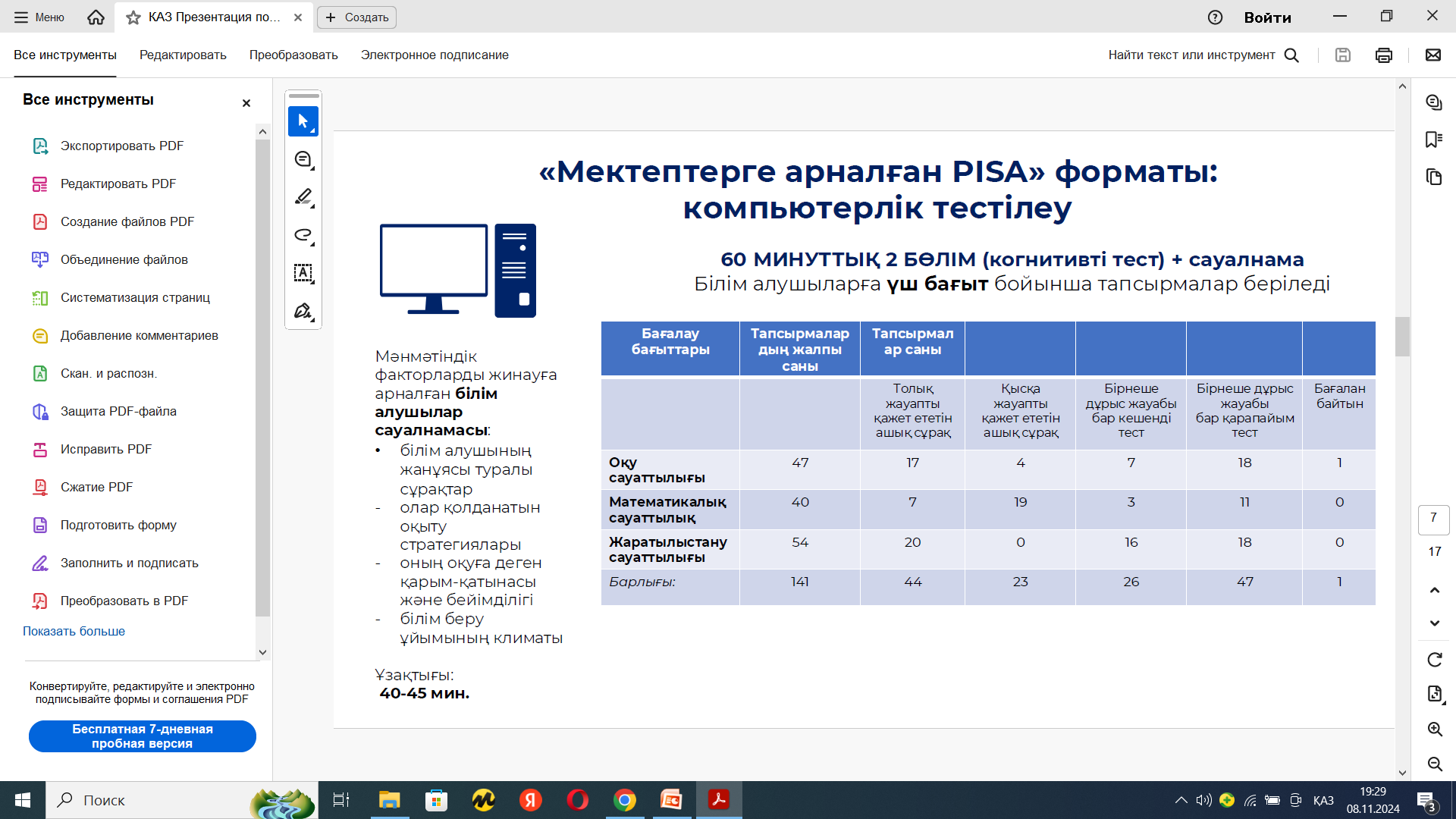Click the current page number field

click(x=1433, y=519)
